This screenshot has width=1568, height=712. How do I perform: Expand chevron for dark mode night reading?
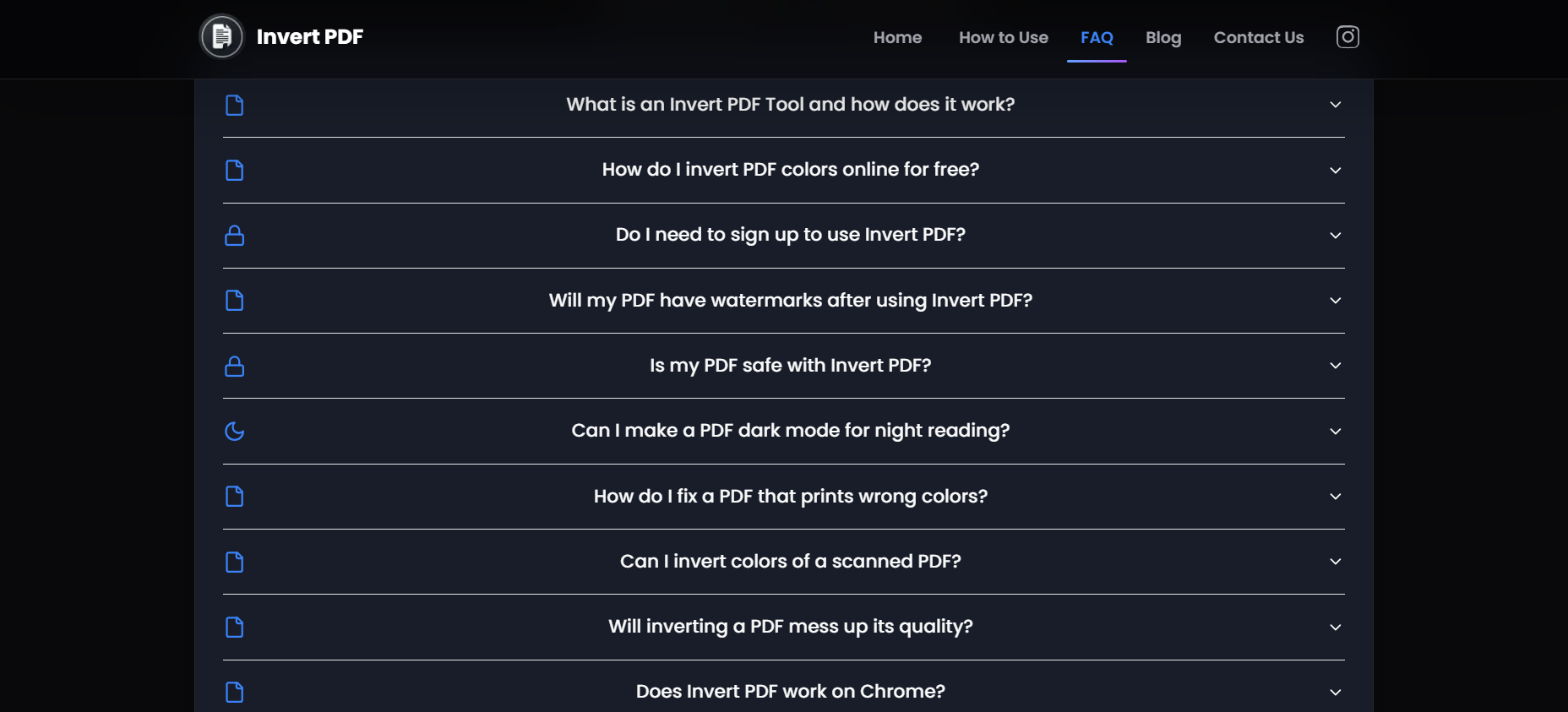click(1336, 431)
